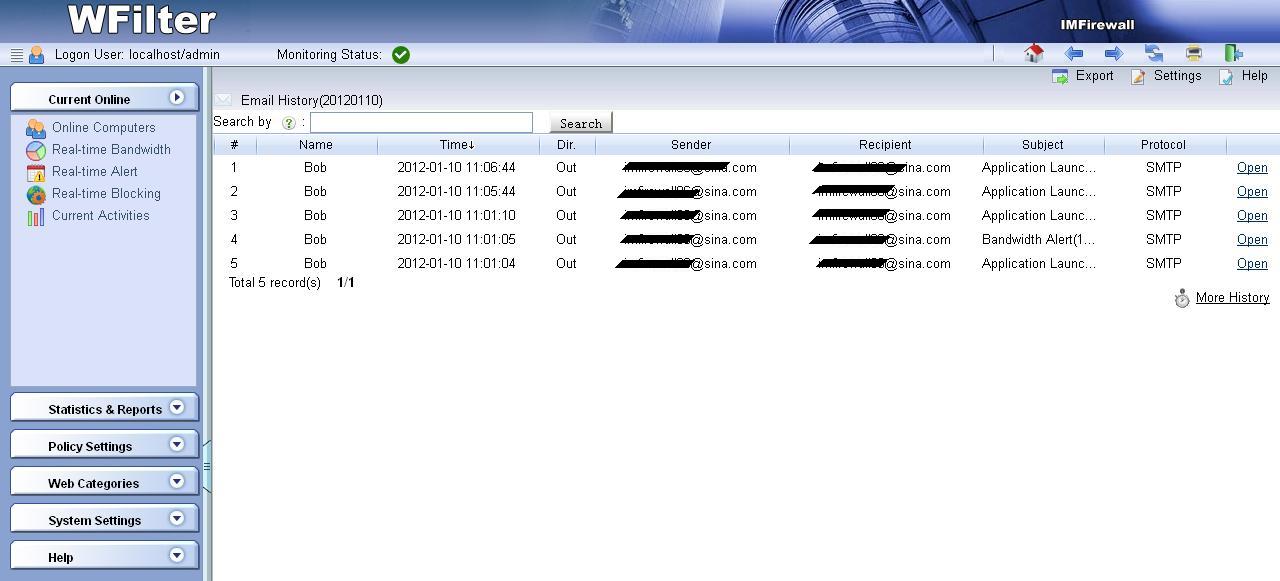Click the logout door icon
Viewport: 1280px width, 581px height.
(x=1234, y=54)
